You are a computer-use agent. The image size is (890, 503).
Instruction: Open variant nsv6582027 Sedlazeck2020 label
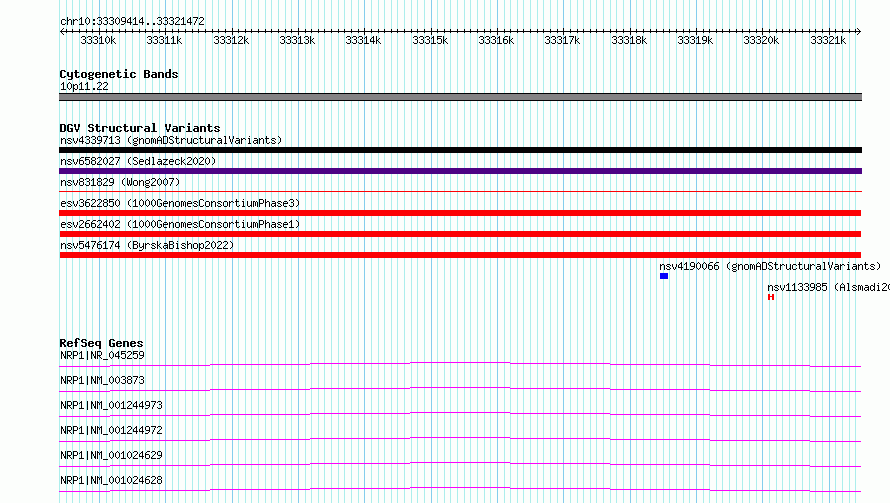coord(138,161)
